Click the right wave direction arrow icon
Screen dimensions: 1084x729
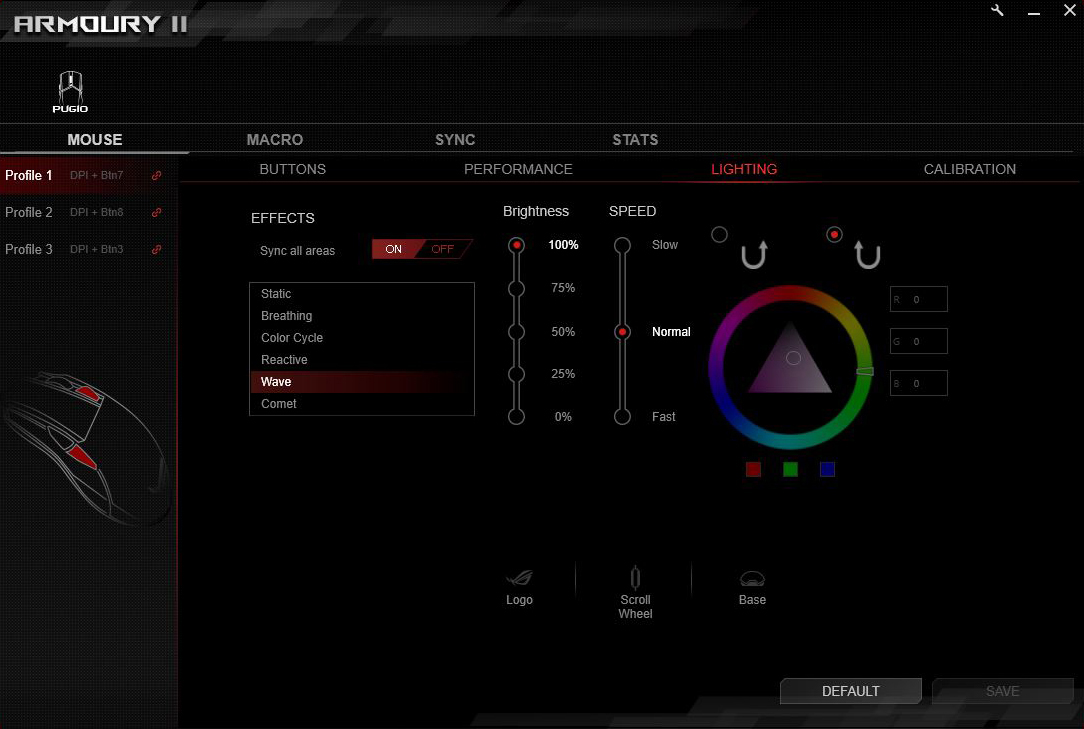tap(867, 255)
